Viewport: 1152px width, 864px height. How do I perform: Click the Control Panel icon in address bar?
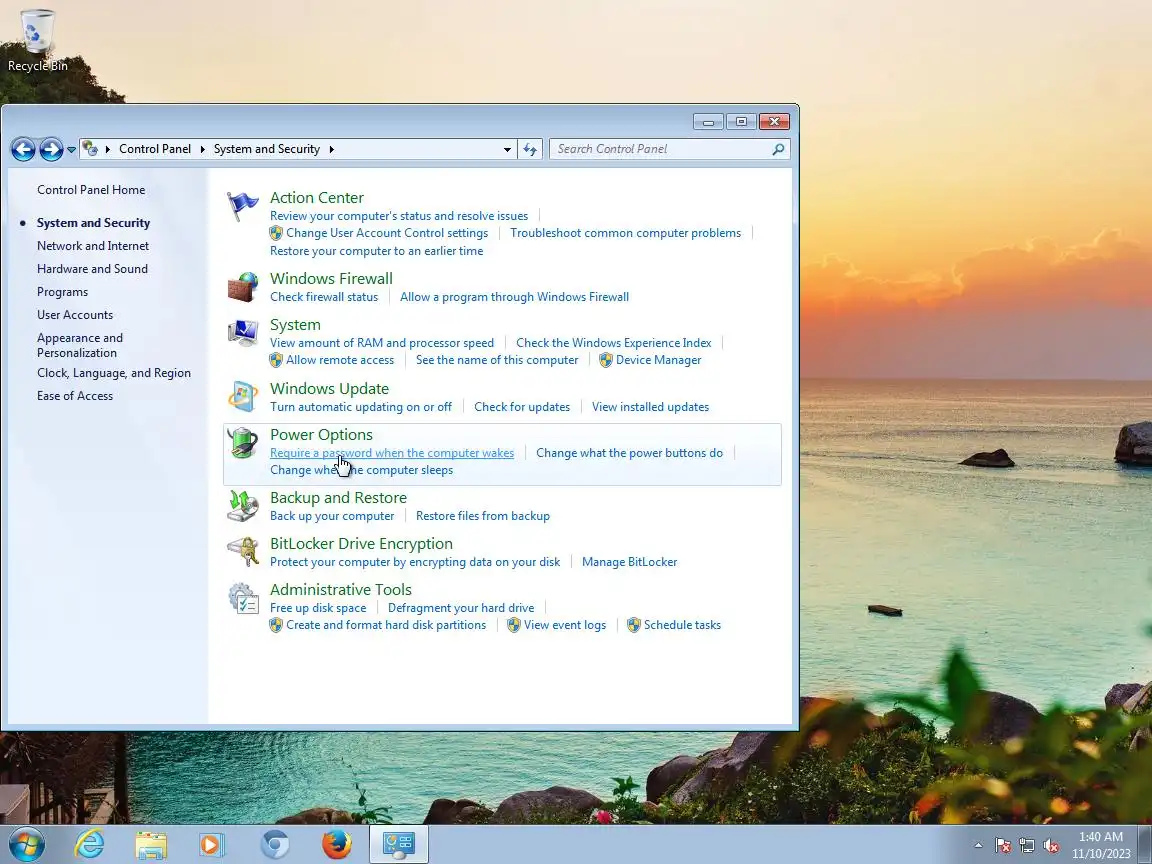point(90,148)
